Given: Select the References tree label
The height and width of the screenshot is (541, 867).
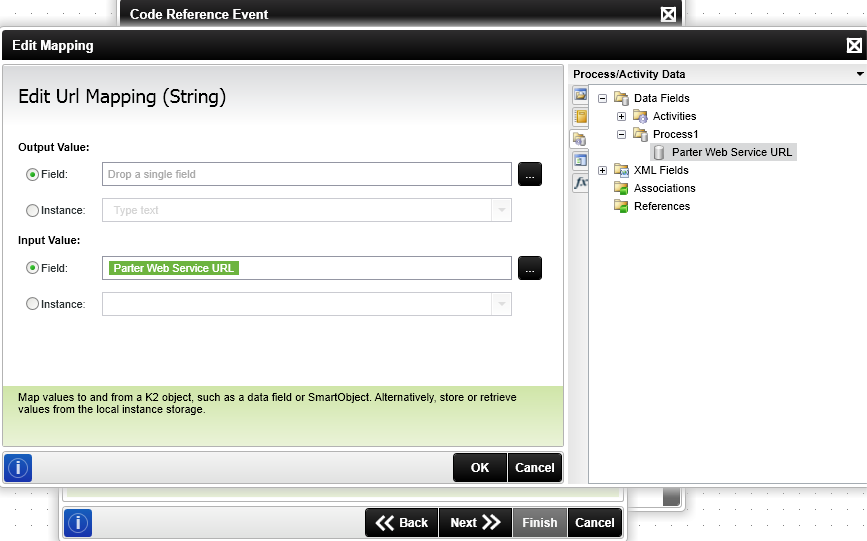Looking at the screenshot, I should coord(662,206).
